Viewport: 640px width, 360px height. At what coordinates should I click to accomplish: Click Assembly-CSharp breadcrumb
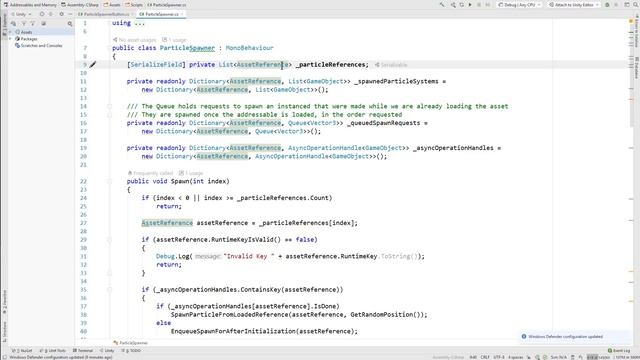click(80, 5)
